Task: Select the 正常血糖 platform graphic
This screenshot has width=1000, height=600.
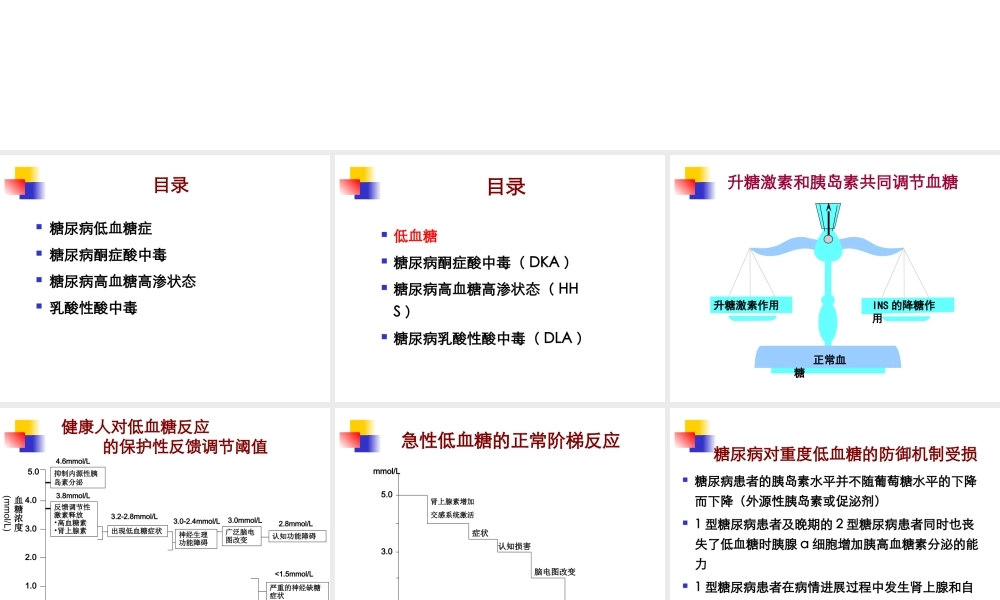Action: [827, 360]
